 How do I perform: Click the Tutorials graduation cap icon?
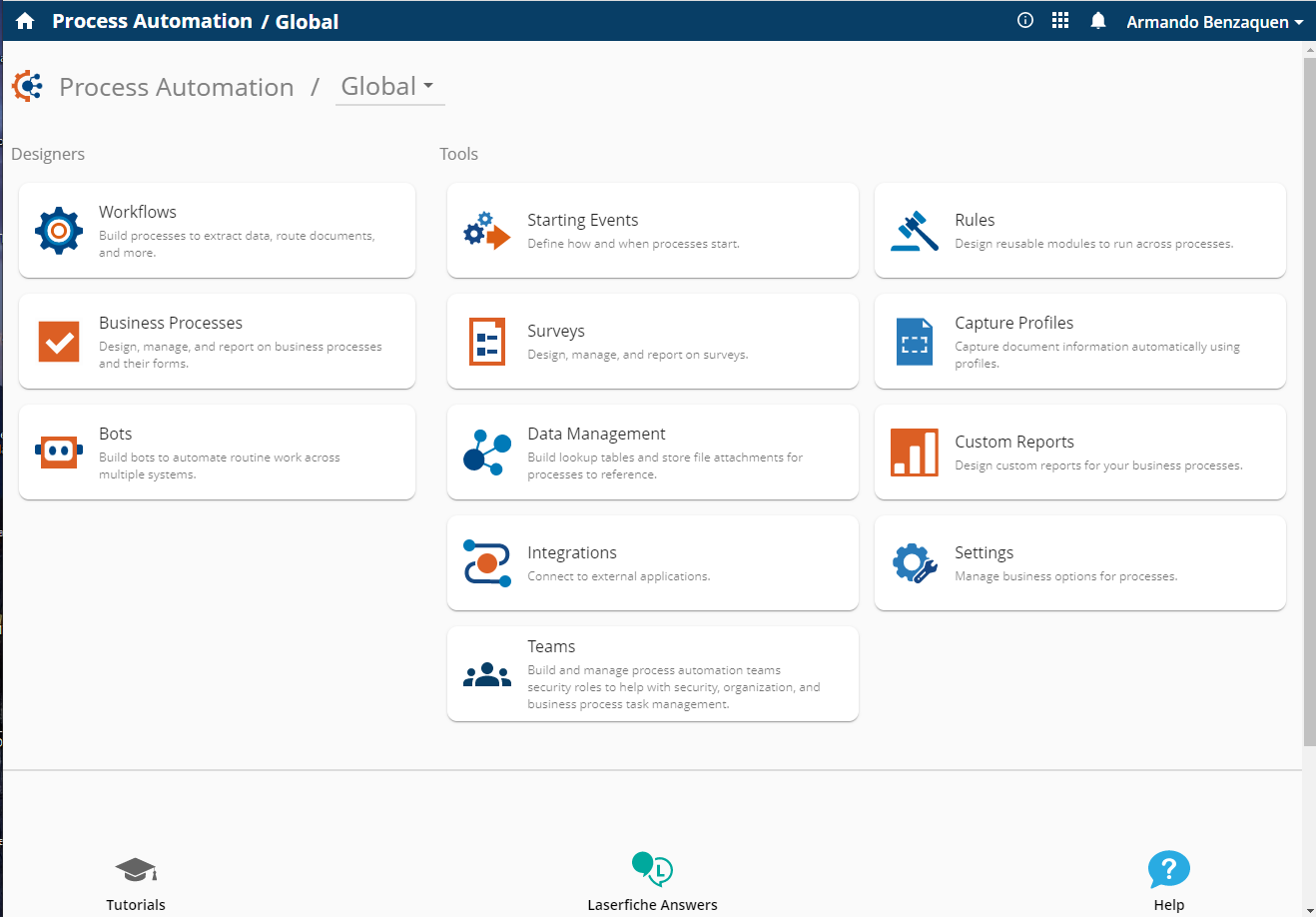coord(136,870)
